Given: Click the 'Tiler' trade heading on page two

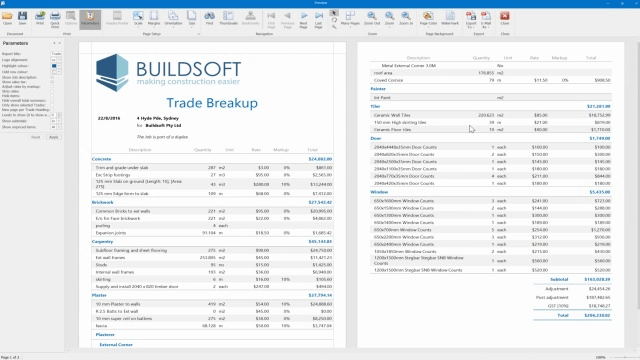Looking at the screenshot, I should pyautogui.click(x=375, y=106).
